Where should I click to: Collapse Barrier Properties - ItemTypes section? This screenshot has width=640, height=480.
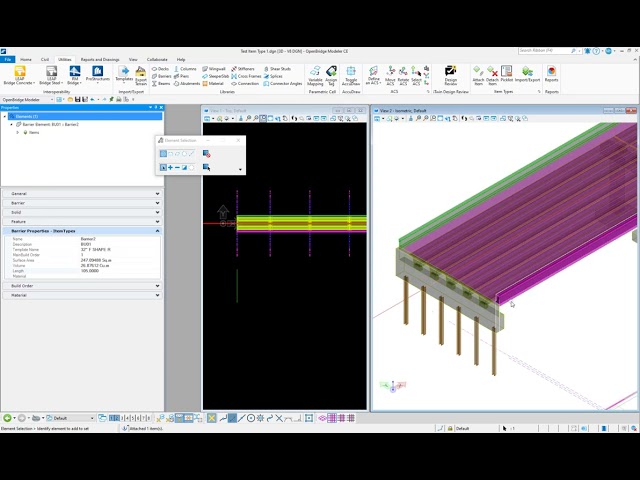(82, 231)
